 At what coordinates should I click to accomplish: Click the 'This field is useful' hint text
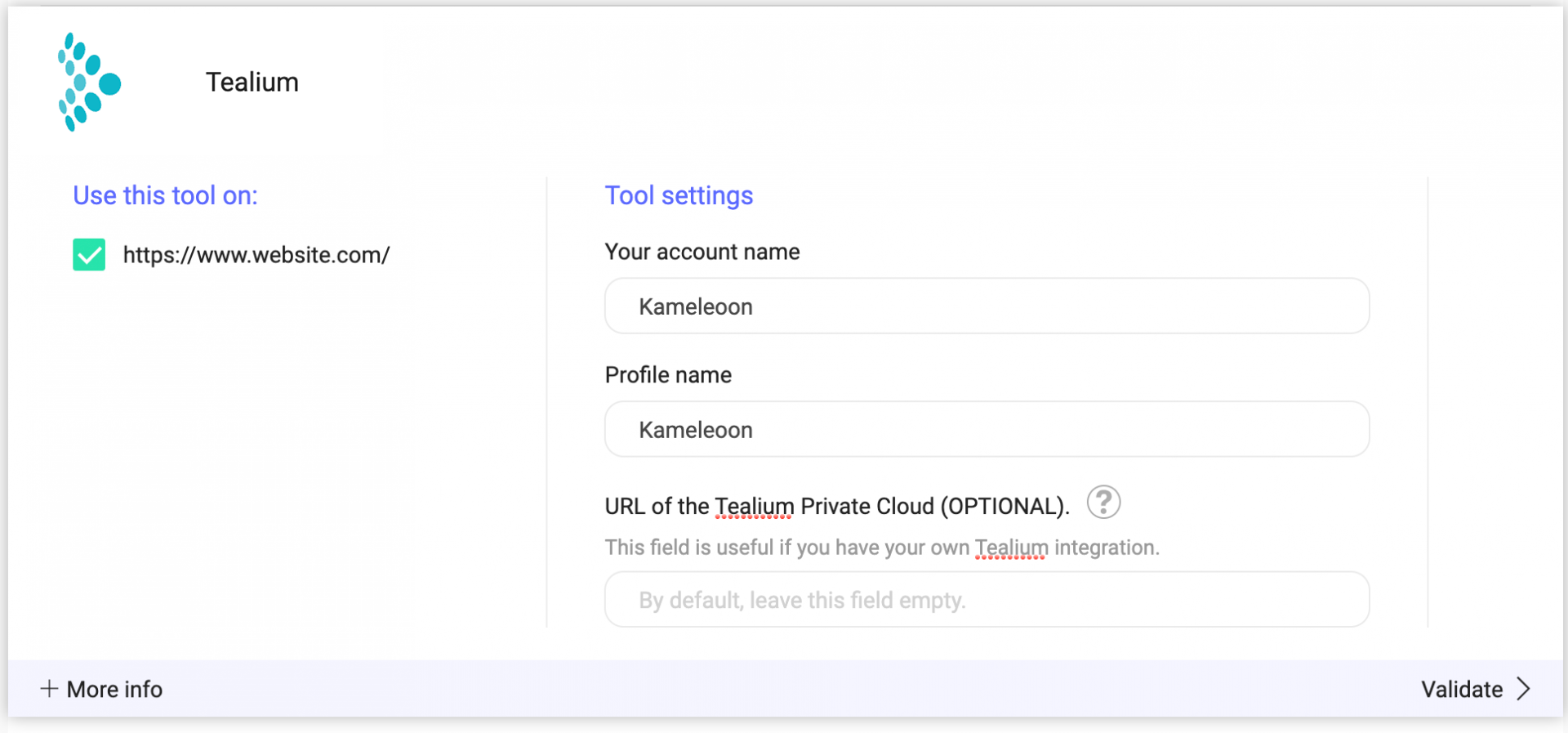(882, 548)
